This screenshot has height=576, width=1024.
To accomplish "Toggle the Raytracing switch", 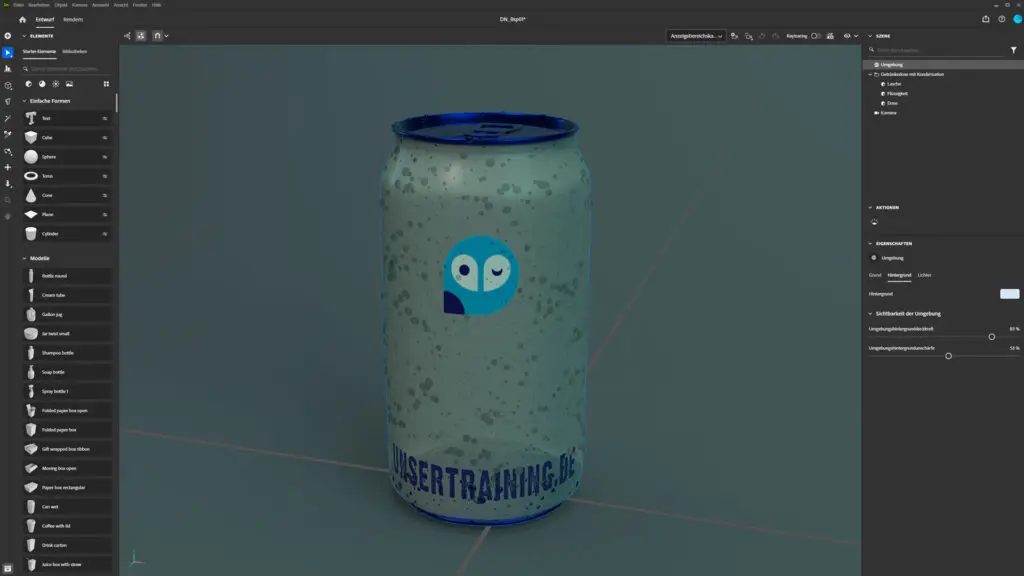I will [815, 36].
